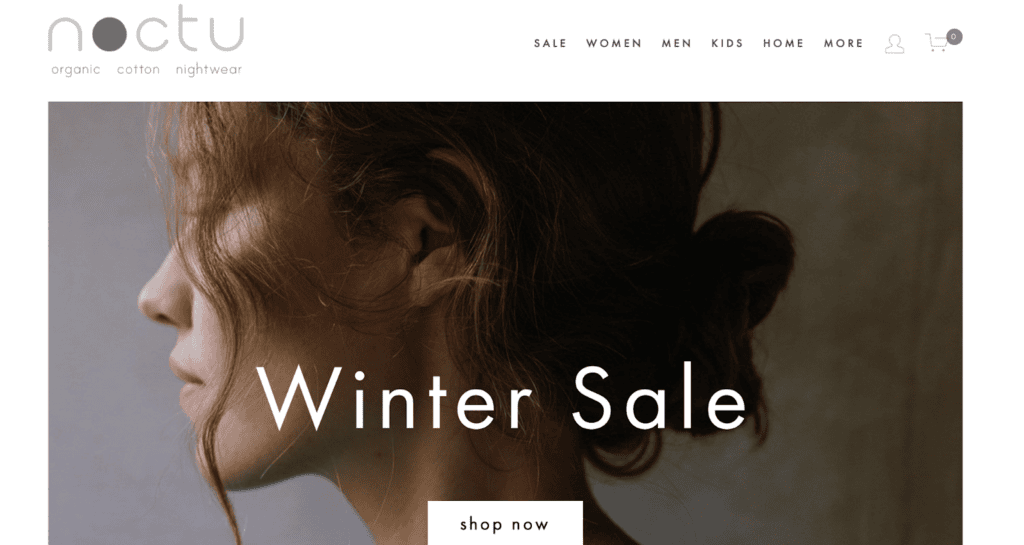Image resolution: width=1024 pixels, height=545 pixels.
Task: Click the noctu logo
Action: (x=146, y=40)
